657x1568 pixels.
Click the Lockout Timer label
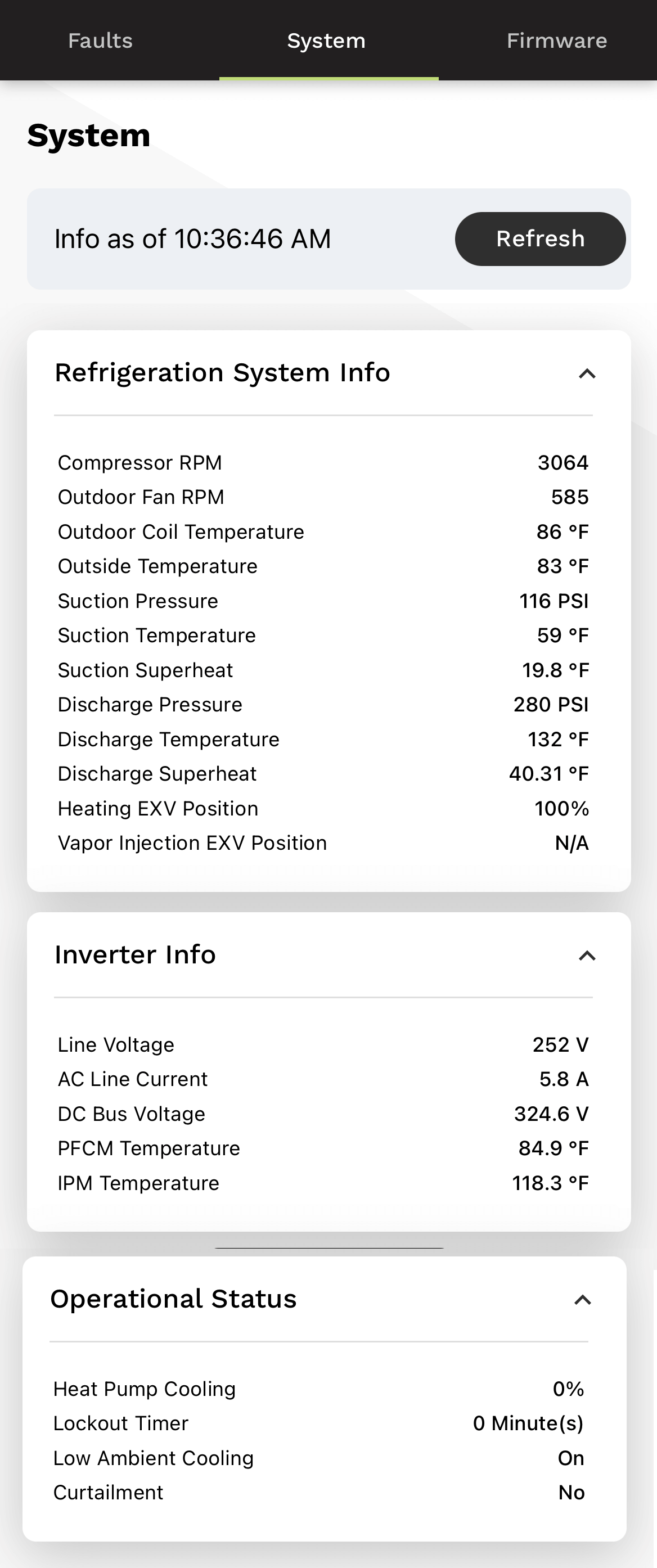(120, 1423)
